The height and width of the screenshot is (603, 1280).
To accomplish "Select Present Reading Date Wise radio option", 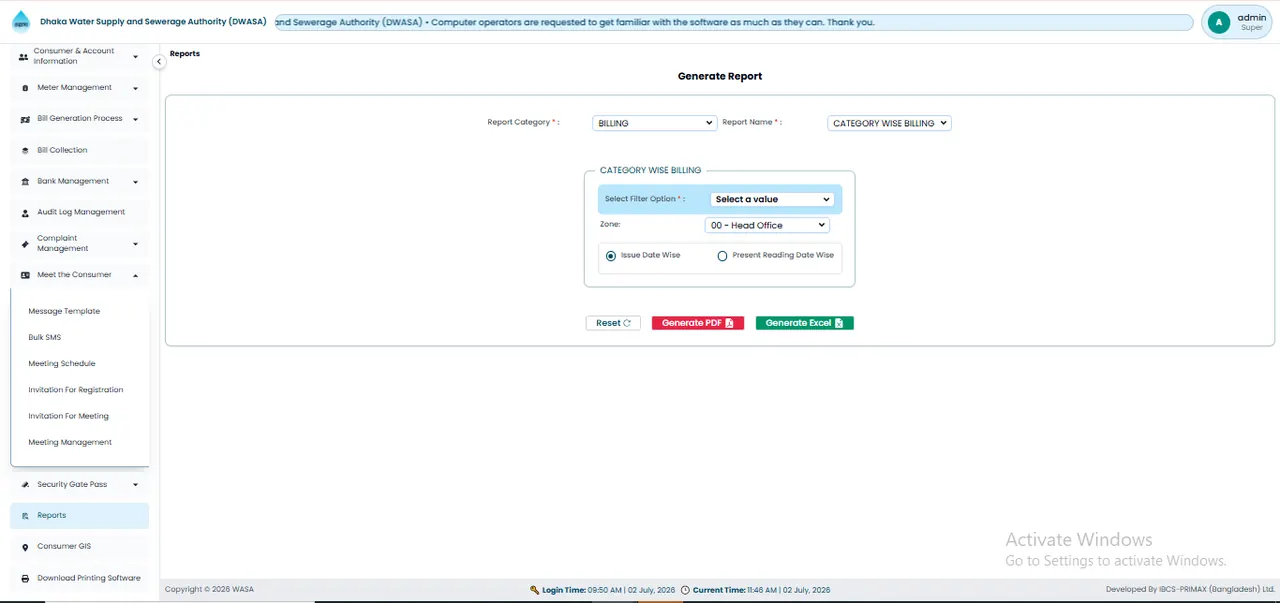I will click(723, 256).
